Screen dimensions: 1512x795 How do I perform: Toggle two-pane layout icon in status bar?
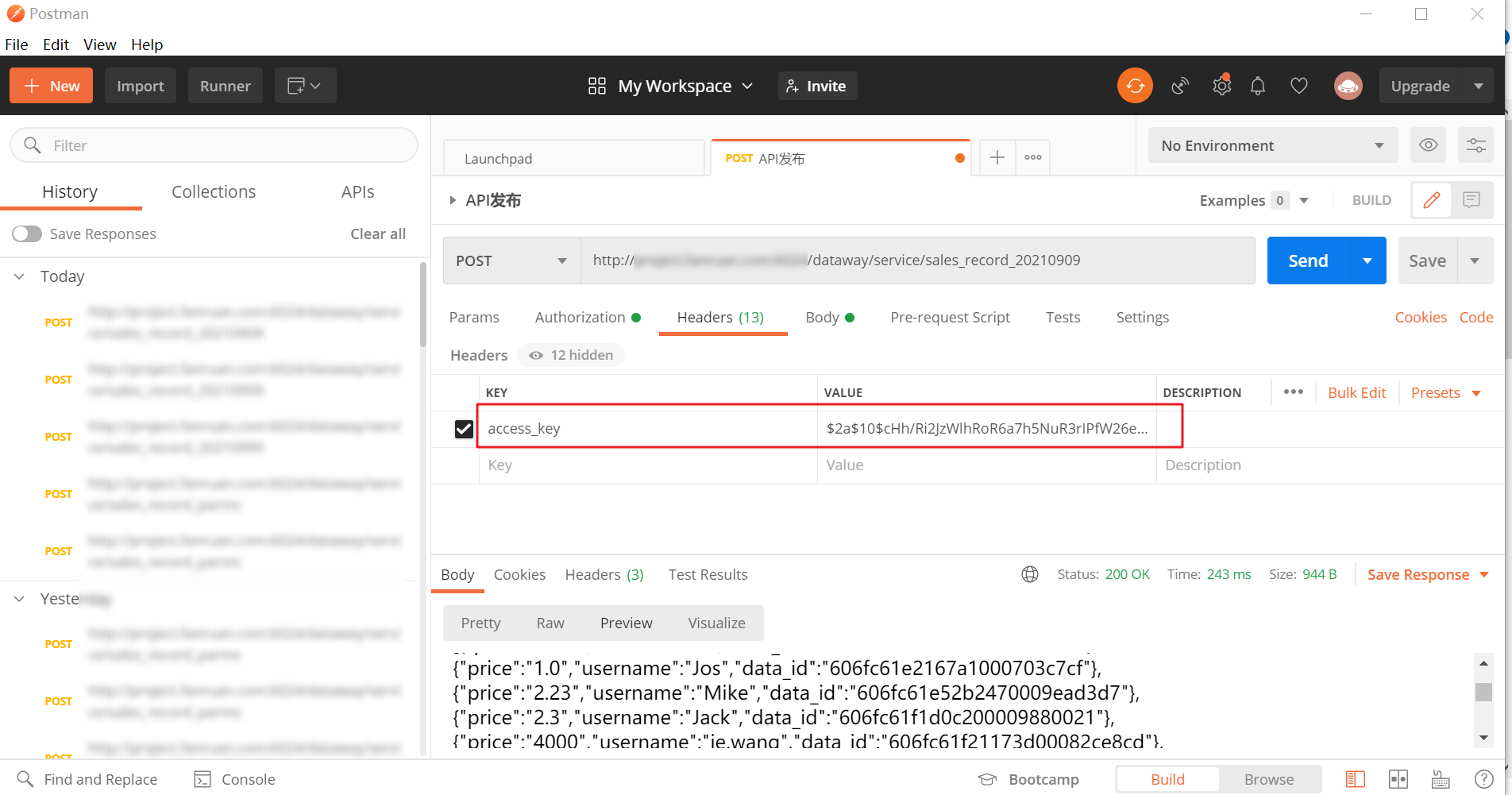coord(1356,779)
